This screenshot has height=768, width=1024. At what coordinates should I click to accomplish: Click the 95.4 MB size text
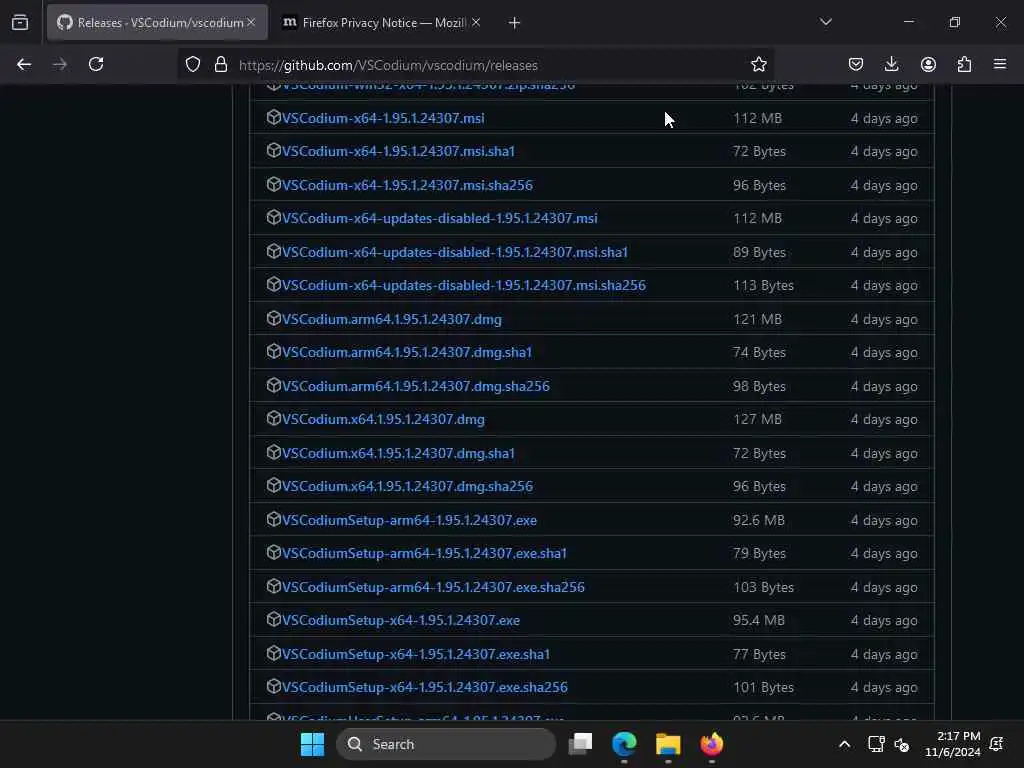[x=758, y=620]
